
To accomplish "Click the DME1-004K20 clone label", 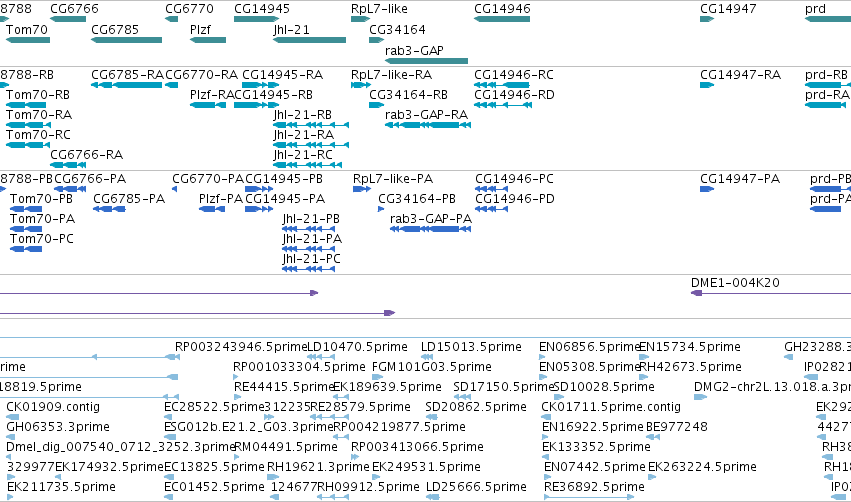I will (735, 283).
